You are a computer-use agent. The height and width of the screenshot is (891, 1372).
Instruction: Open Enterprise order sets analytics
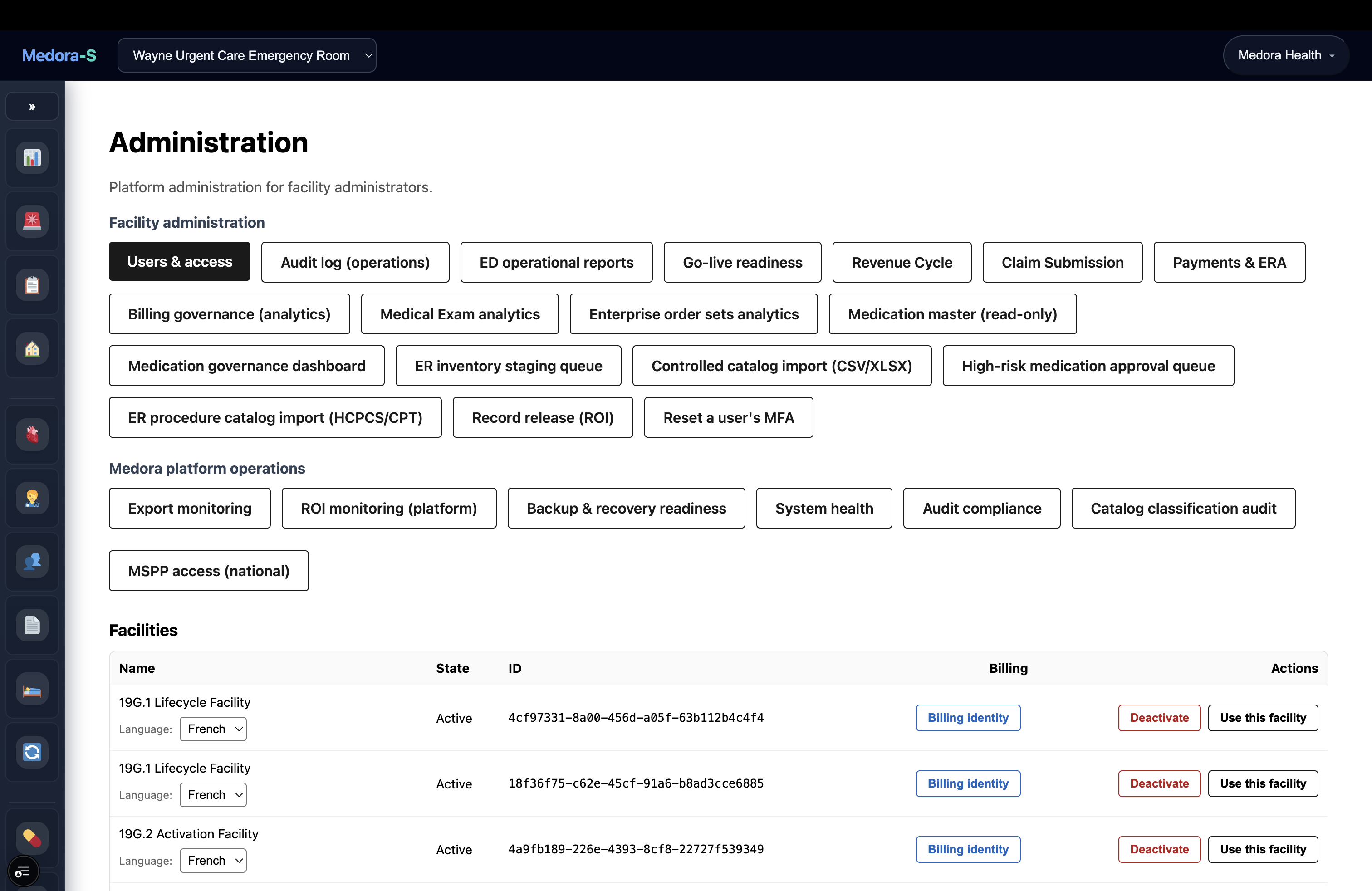[694, 314]
